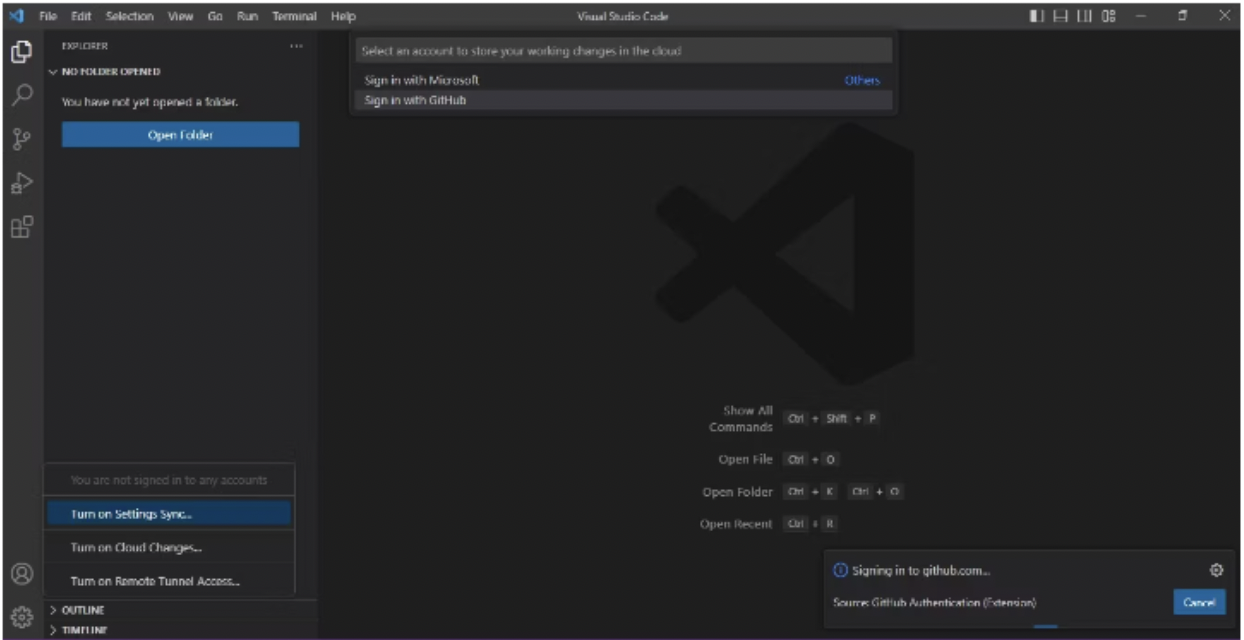The image size is (1244, 640).
Task: Click the Others link in account picker
Action: tap(862, 80)
